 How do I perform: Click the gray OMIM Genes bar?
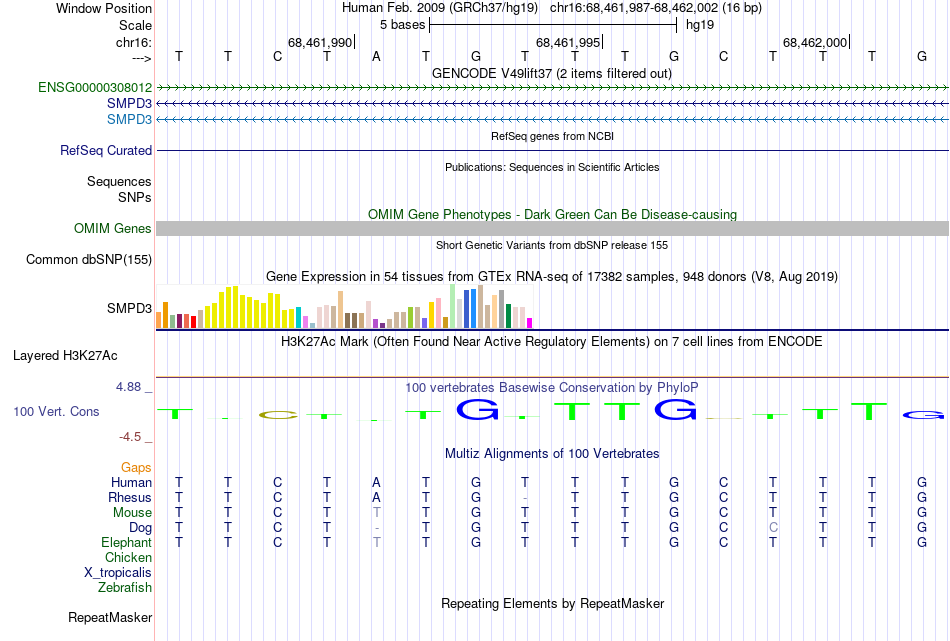click(553, 228)
